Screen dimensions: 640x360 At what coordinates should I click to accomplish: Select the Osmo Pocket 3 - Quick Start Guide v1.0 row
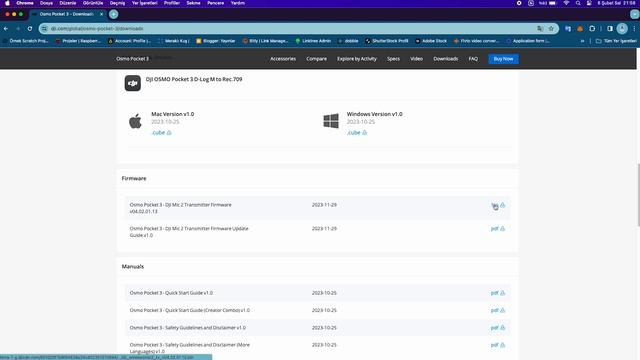318,293
